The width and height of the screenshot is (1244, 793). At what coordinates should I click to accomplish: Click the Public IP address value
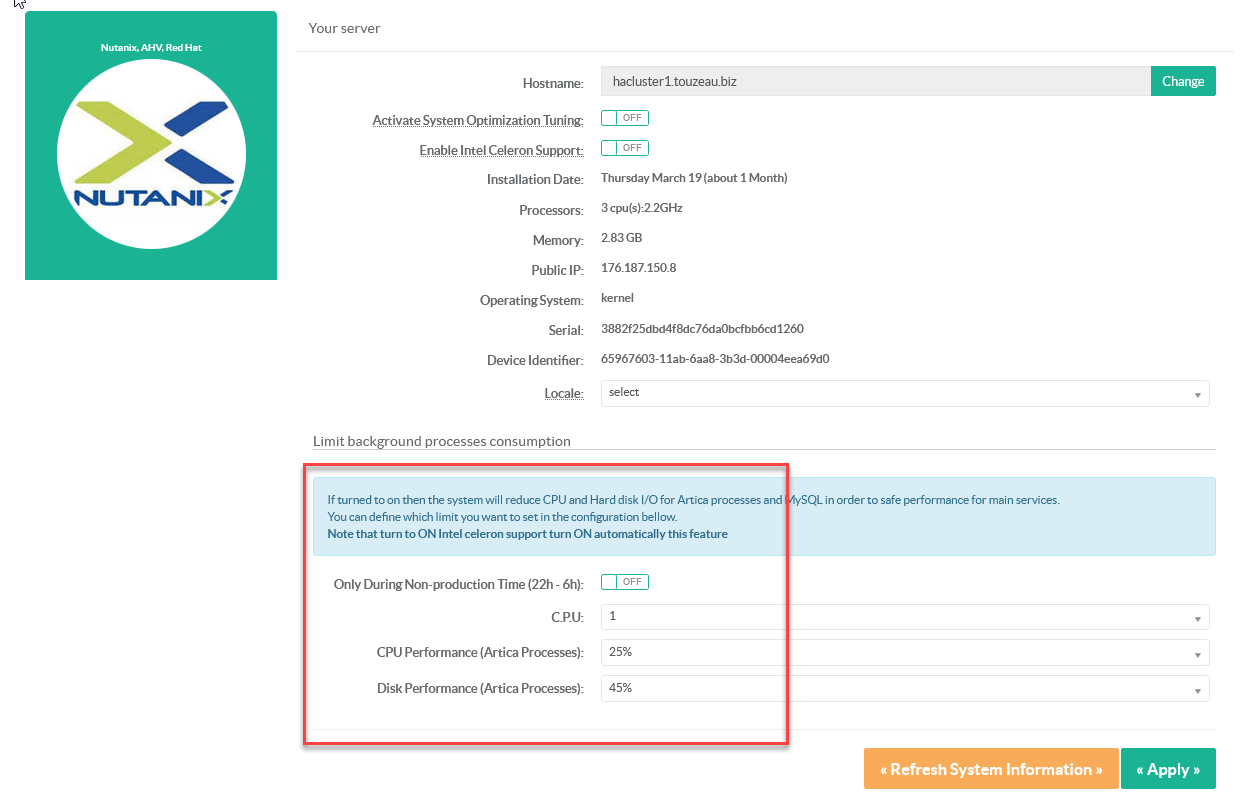638,268
